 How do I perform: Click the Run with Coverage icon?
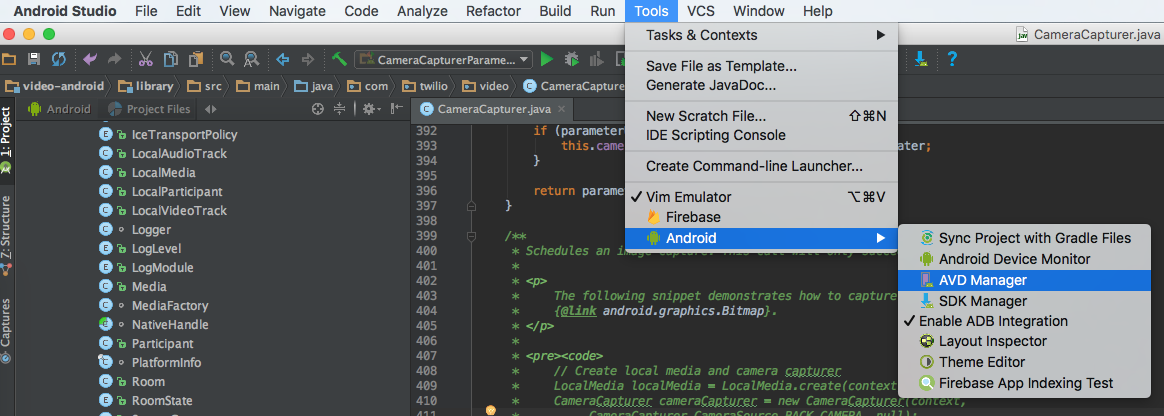click(x=596, y=59)
